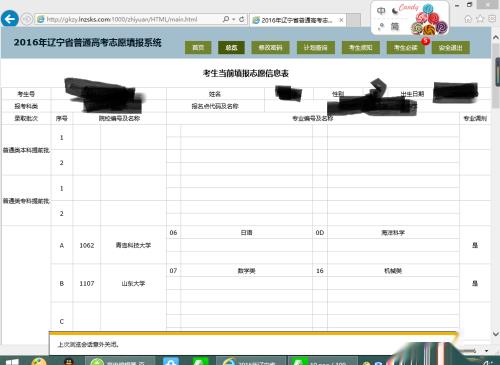Click the favorites star icon
Image resolution: width=500 pixels, height=365 pixels.
480,19
